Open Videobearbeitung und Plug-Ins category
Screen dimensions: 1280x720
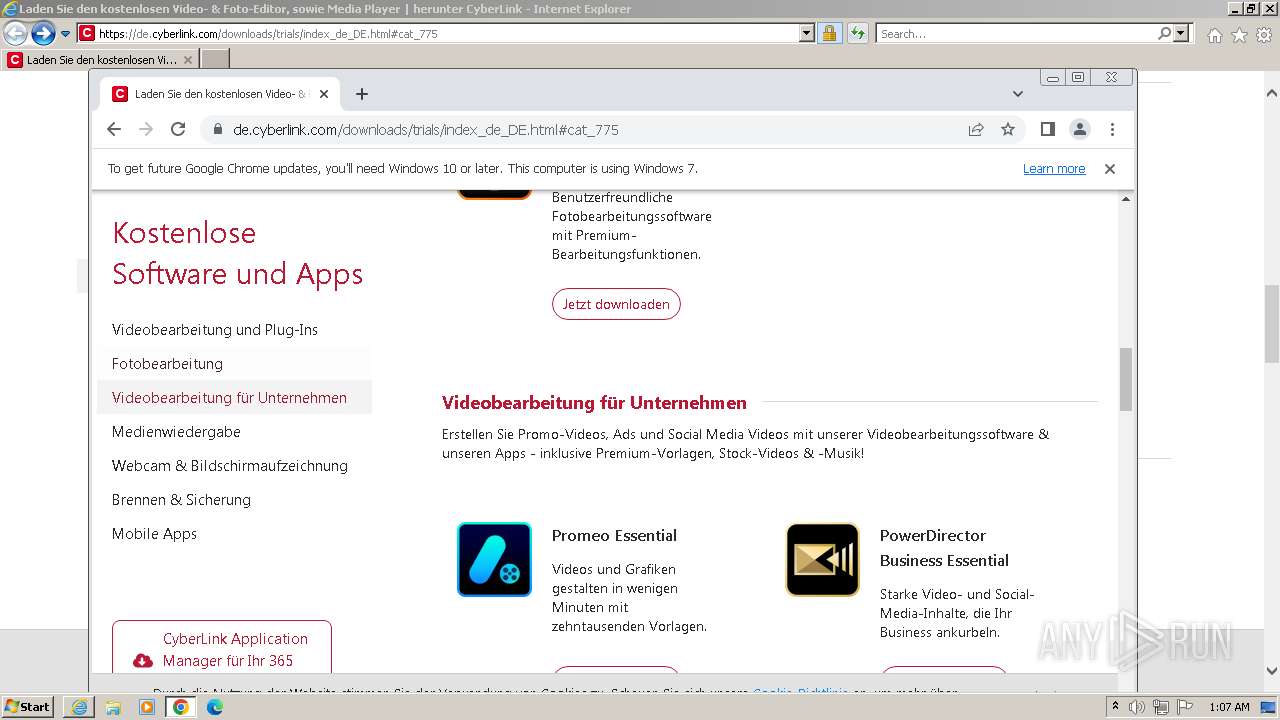click(215, 330)
